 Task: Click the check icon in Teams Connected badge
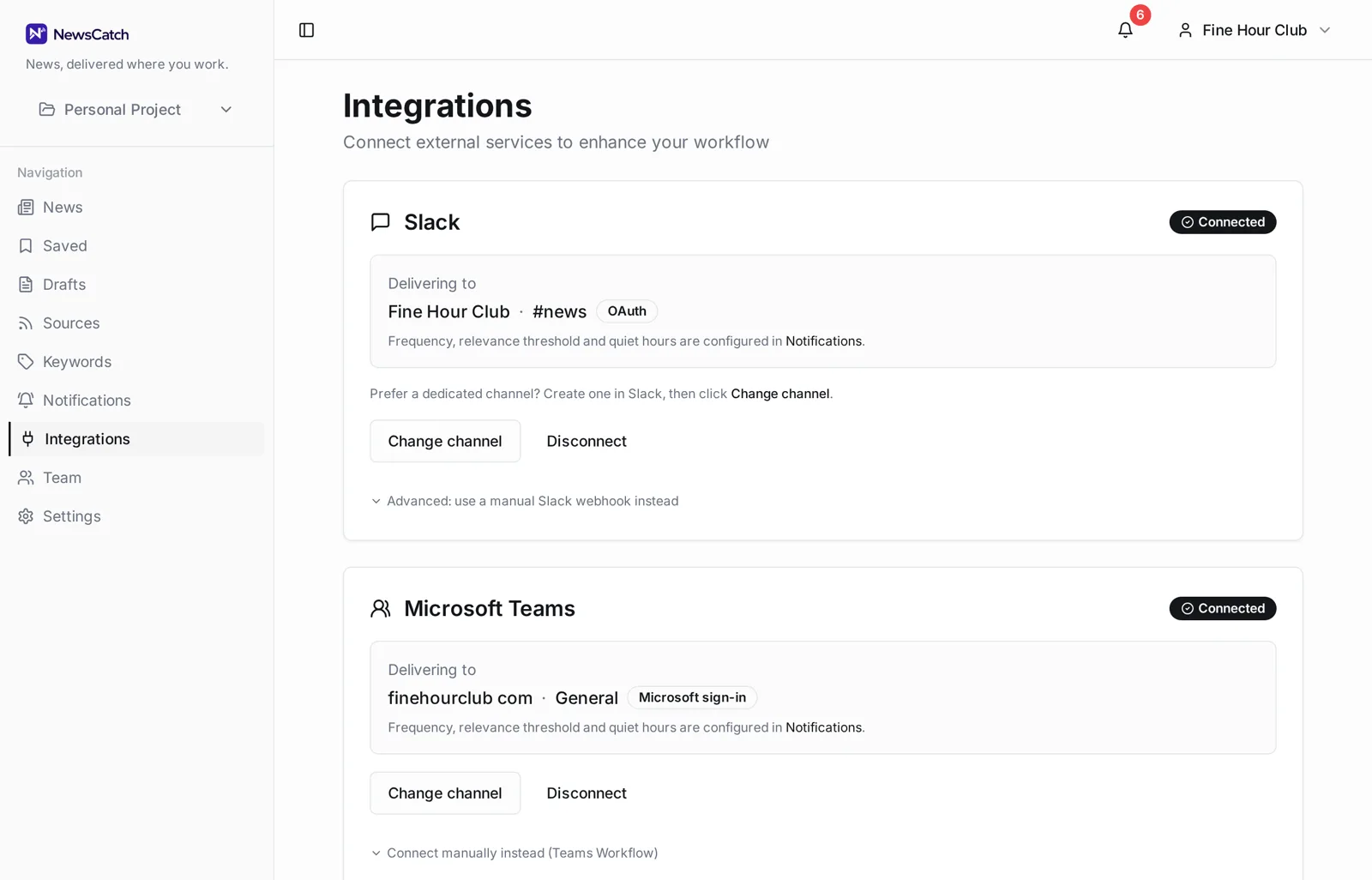(1188, 608)
